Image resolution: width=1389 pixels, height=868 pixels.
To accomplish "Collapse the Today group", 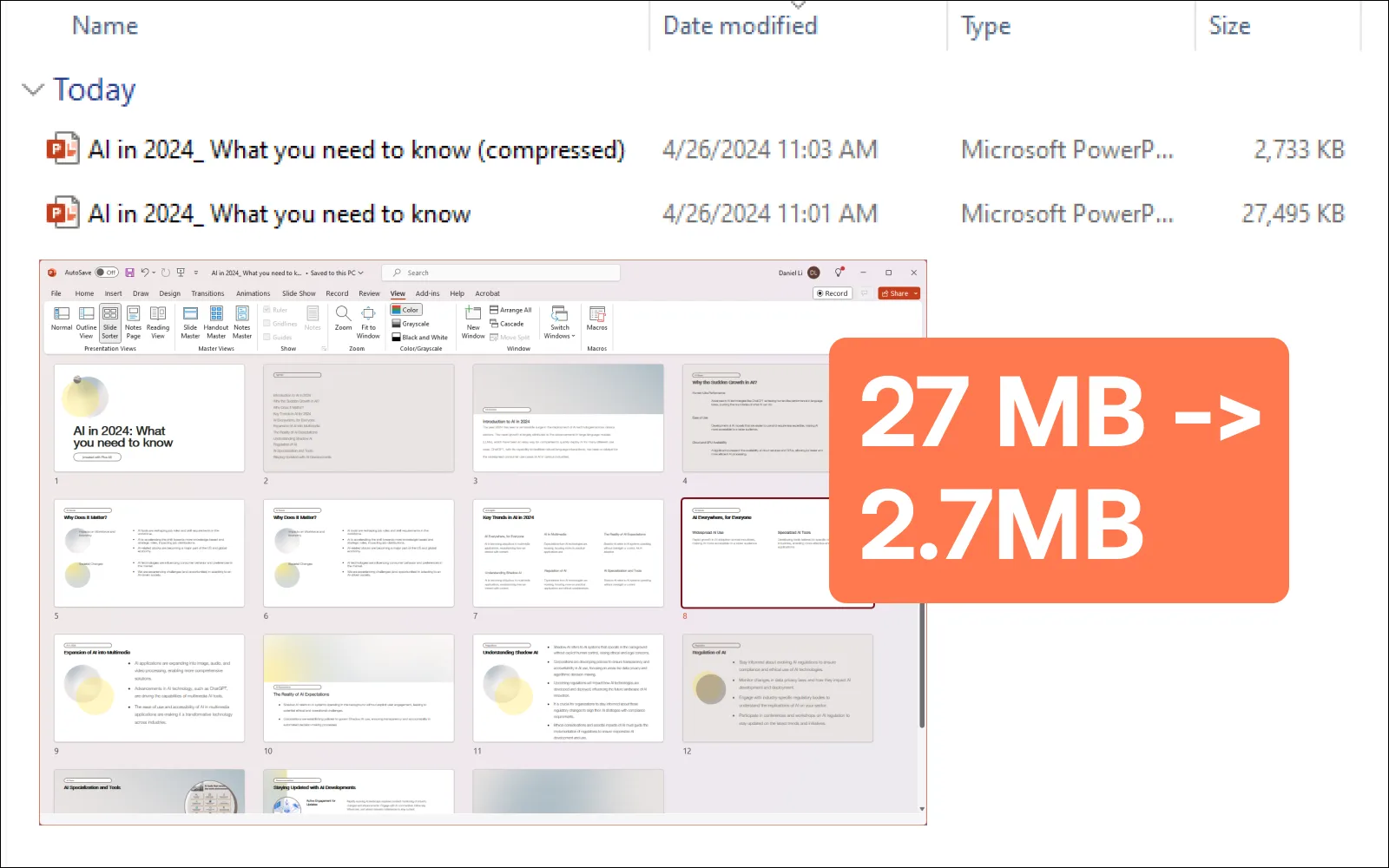I will click(x=33, y=89).
